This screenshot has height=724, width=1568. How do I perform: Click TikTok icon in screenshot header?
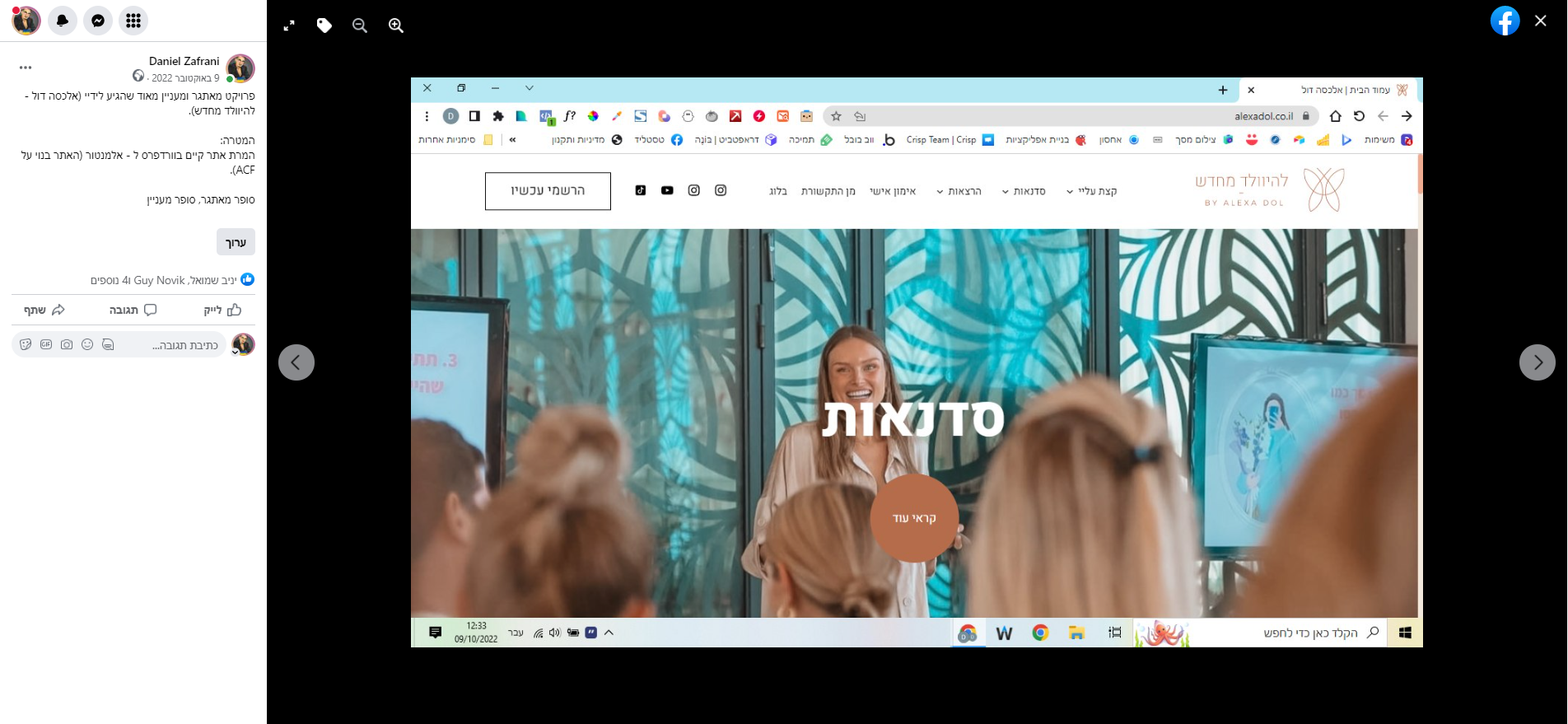641,190
